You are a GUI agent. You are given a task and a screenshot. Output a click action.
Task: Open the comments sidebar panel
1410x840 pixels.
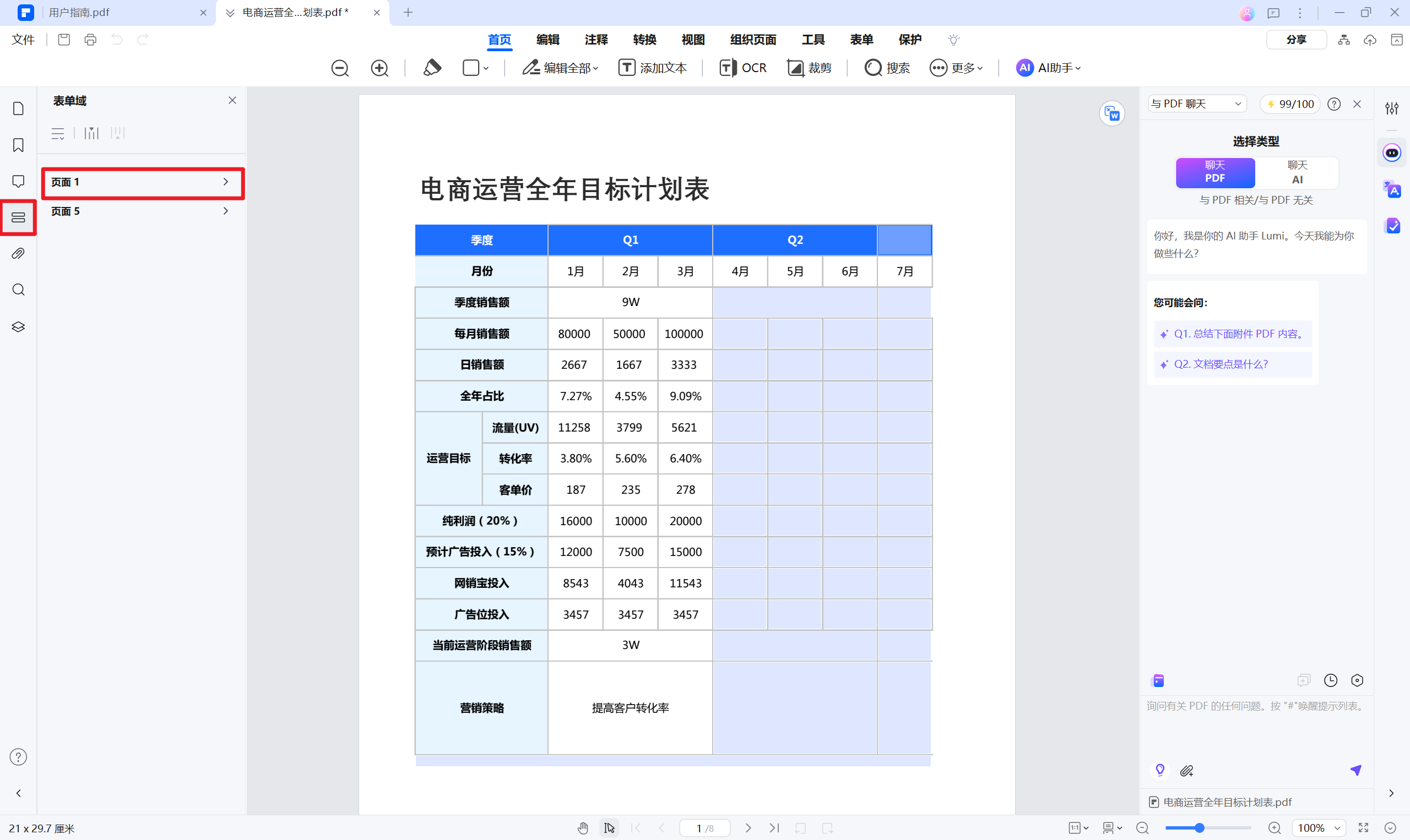(18, 181)
